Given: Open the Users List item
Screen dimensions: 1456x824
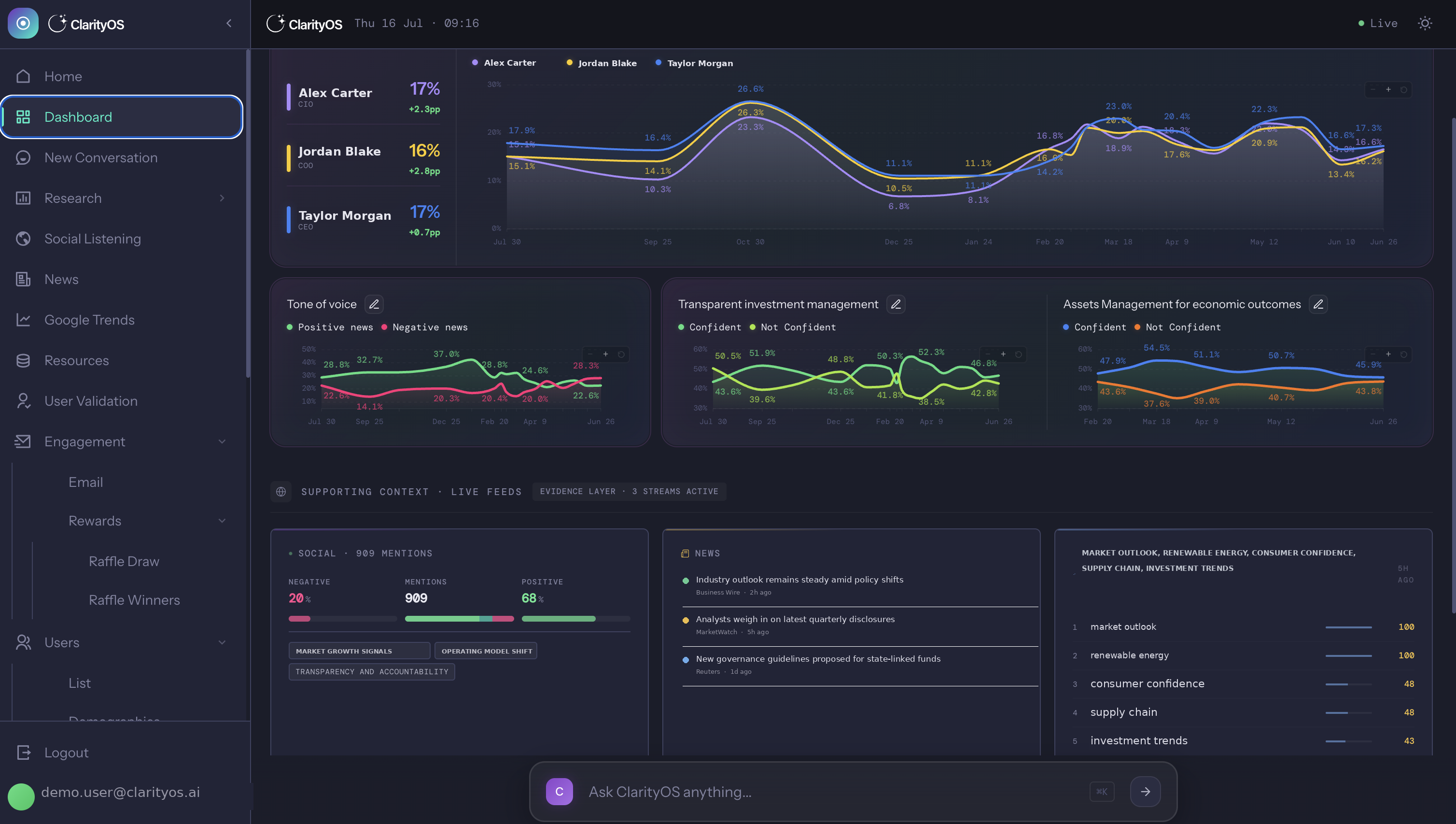Looking at the screenshot, I should tap(79, 683).
